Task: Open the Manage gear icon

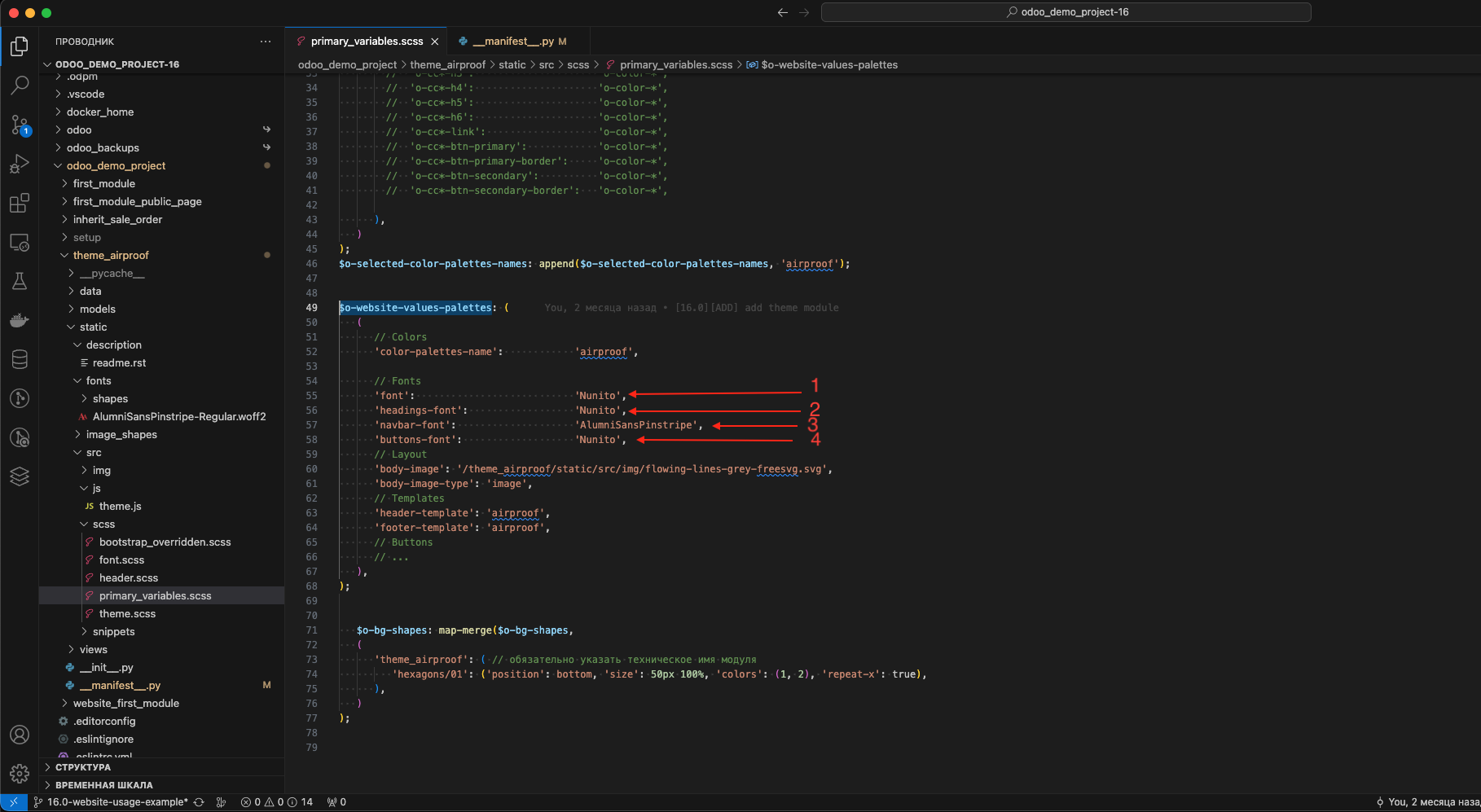Action: 20,774
